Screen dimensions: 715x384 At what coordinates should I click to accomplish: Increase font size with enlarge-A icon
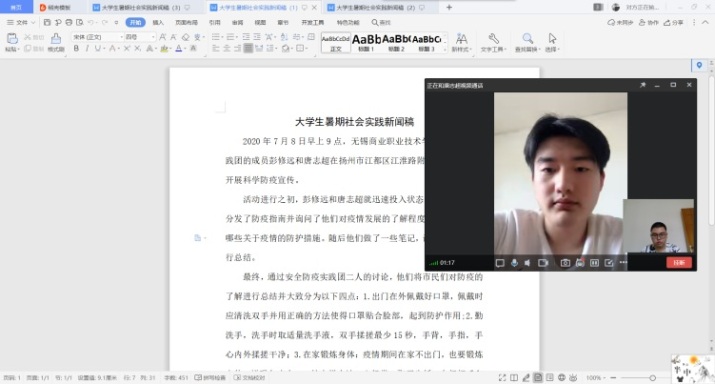[x=163, y=37]
